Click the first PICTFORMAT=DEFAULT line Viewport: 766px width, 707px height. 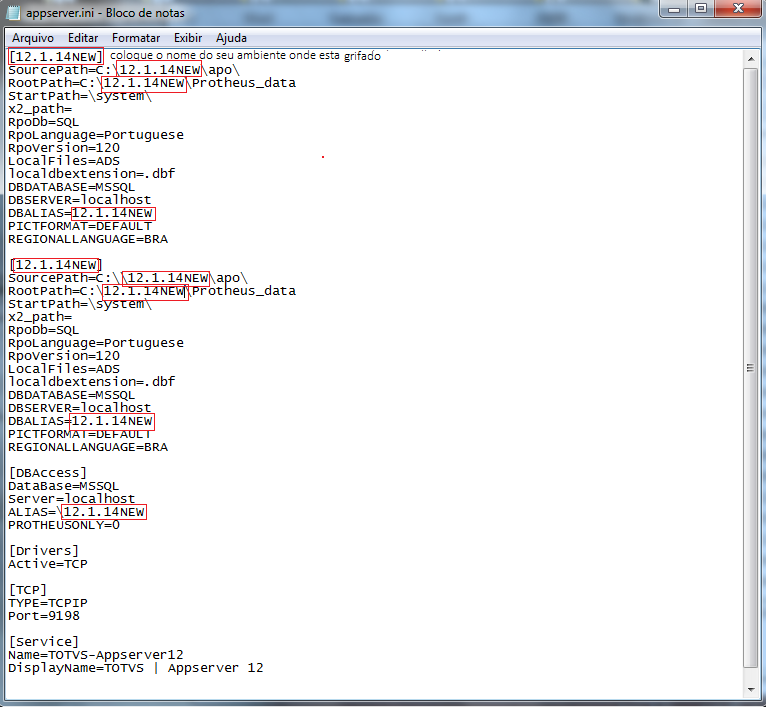point(80,226)
